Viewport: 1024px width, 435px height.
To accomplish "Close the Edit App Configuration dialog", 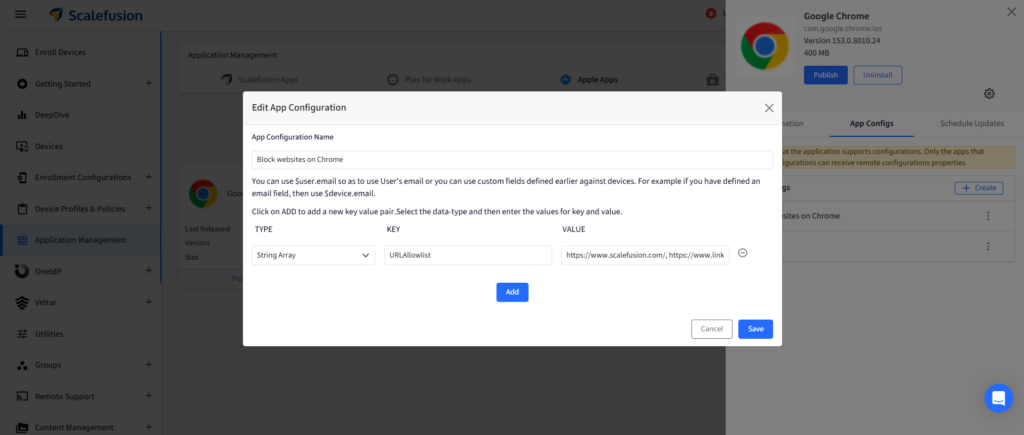I will coord(769,108).
